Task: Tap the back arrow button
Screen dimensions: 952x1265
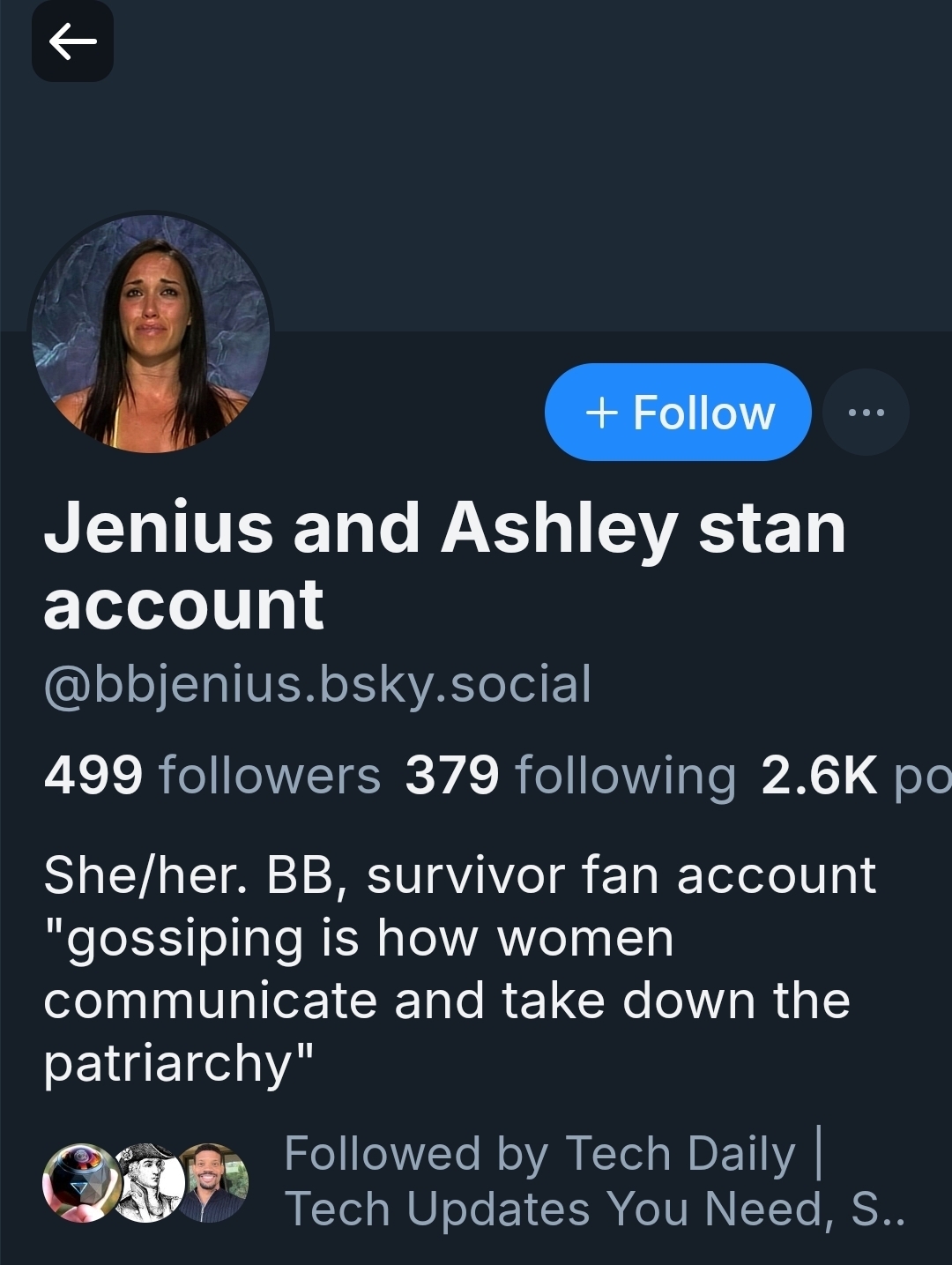Action: [x=72, y=41]
